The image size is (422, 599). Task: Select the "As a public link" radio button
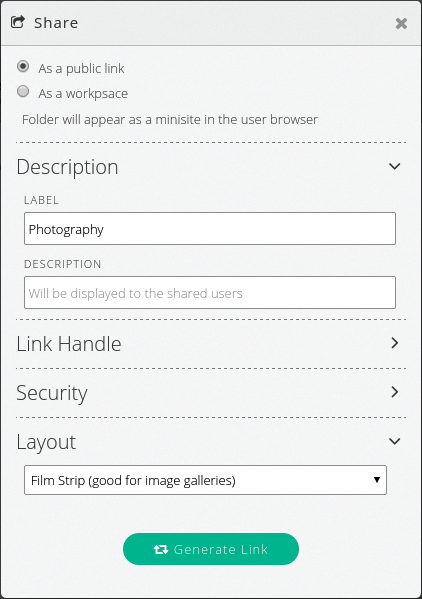[x=23, y=66]
